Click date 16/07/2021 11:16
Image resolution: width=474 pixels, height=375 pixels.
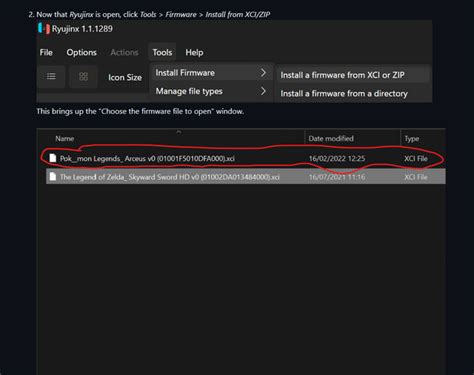(337, 177)
